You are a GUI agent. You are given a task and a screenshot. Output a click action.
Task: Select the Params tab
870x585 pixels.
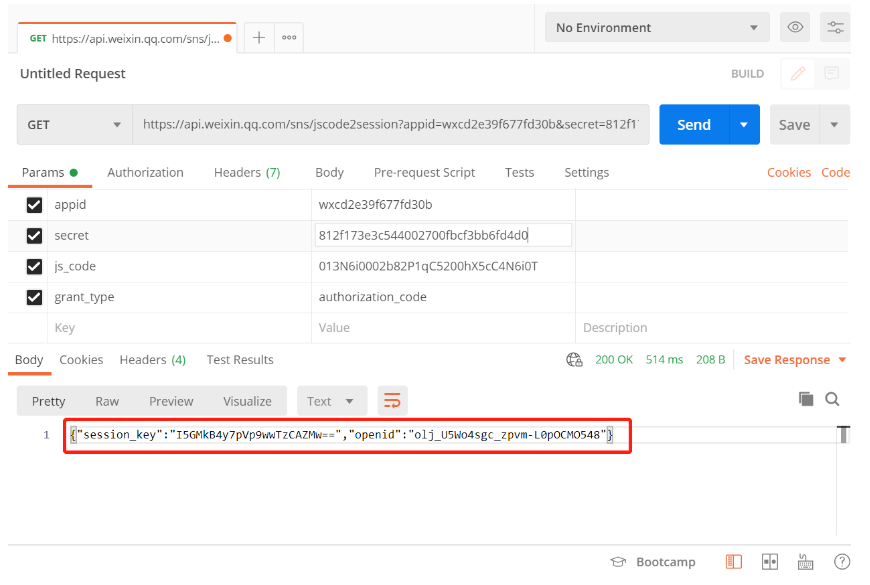49,173
